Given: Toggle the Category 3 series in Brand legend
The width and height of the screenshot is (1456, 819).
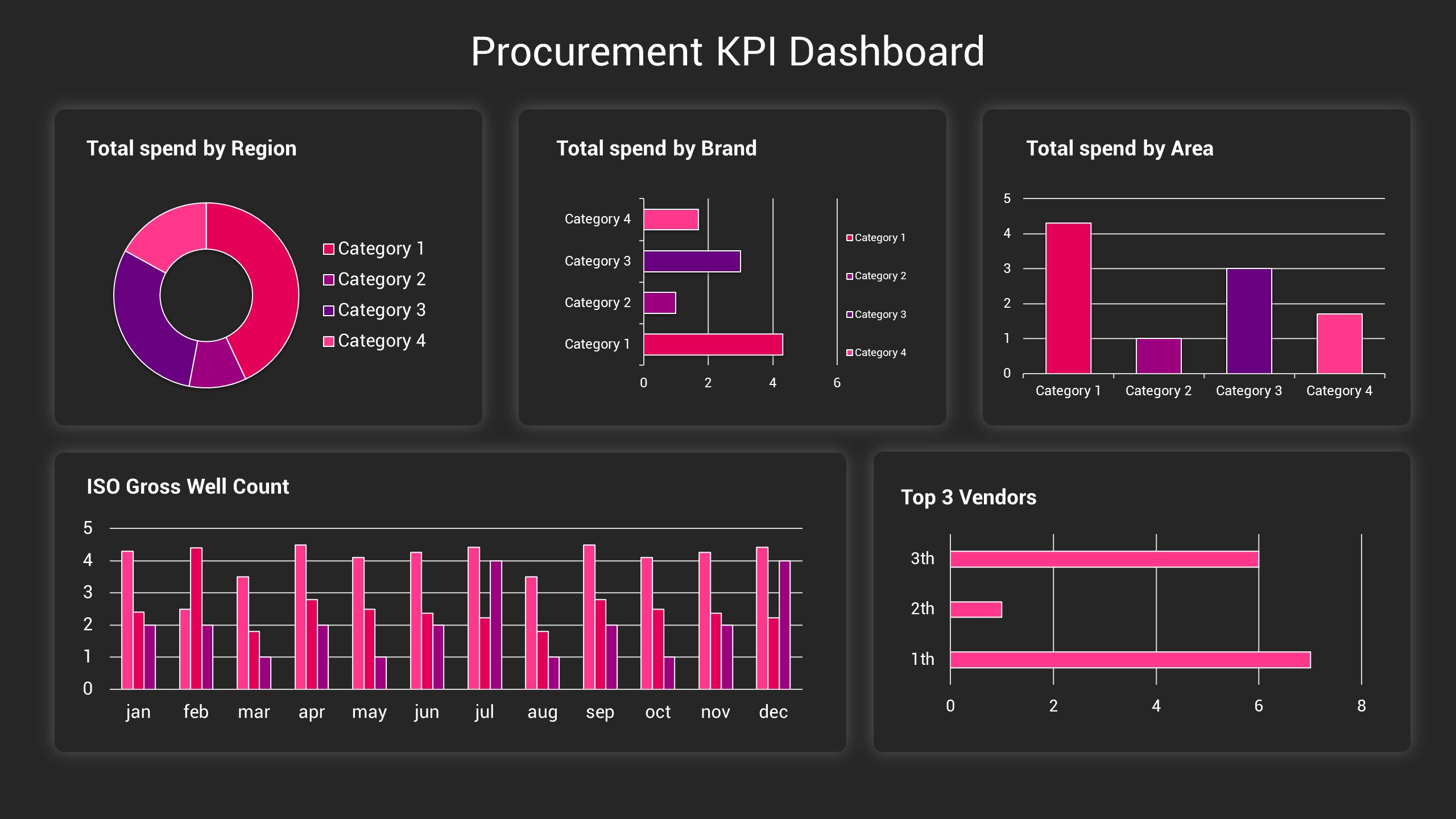Looking at the screenshot, I should pos(849,314).
